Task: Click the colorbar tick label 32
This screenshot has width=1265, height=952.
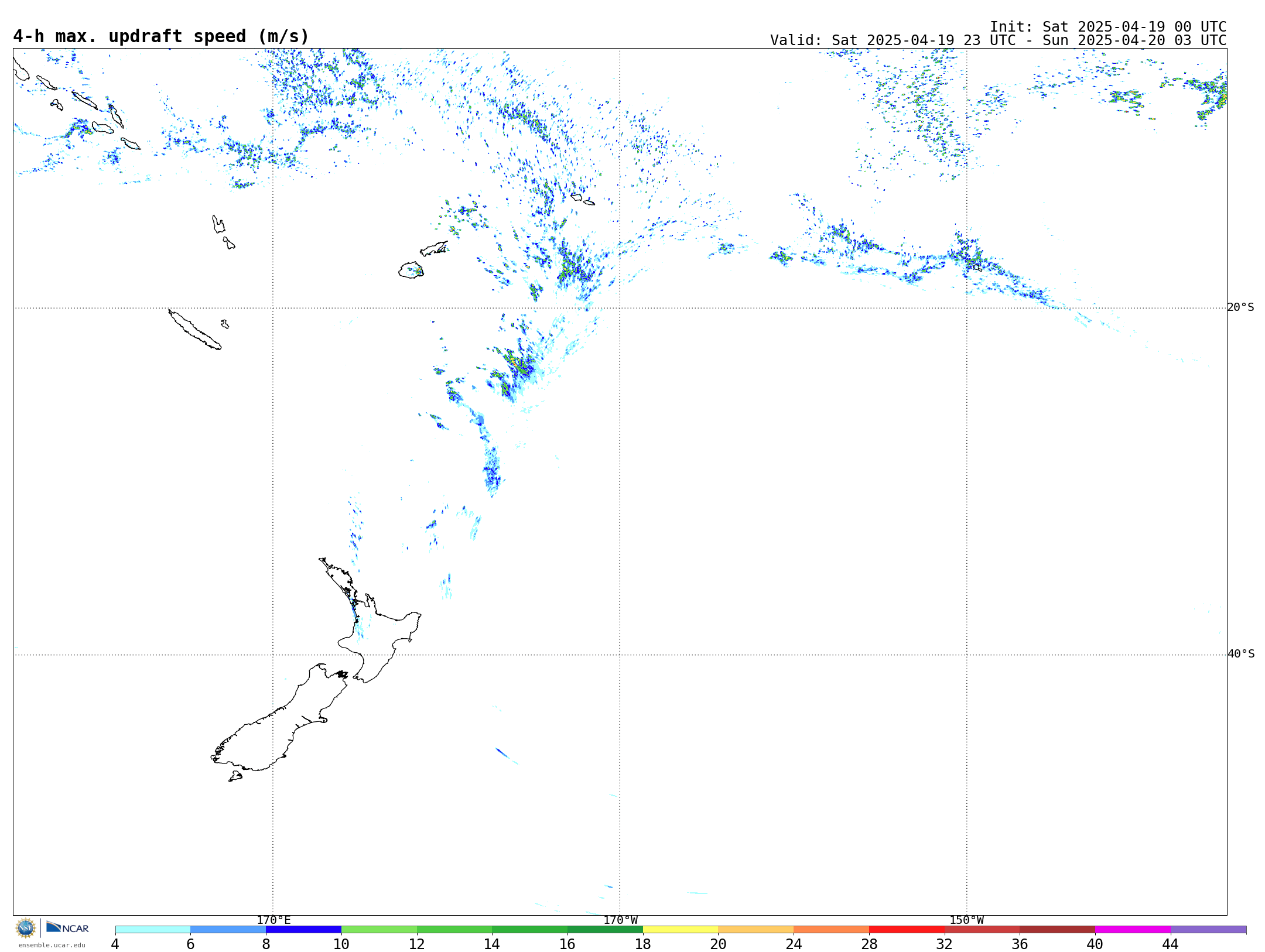Action: coord(945,944)
